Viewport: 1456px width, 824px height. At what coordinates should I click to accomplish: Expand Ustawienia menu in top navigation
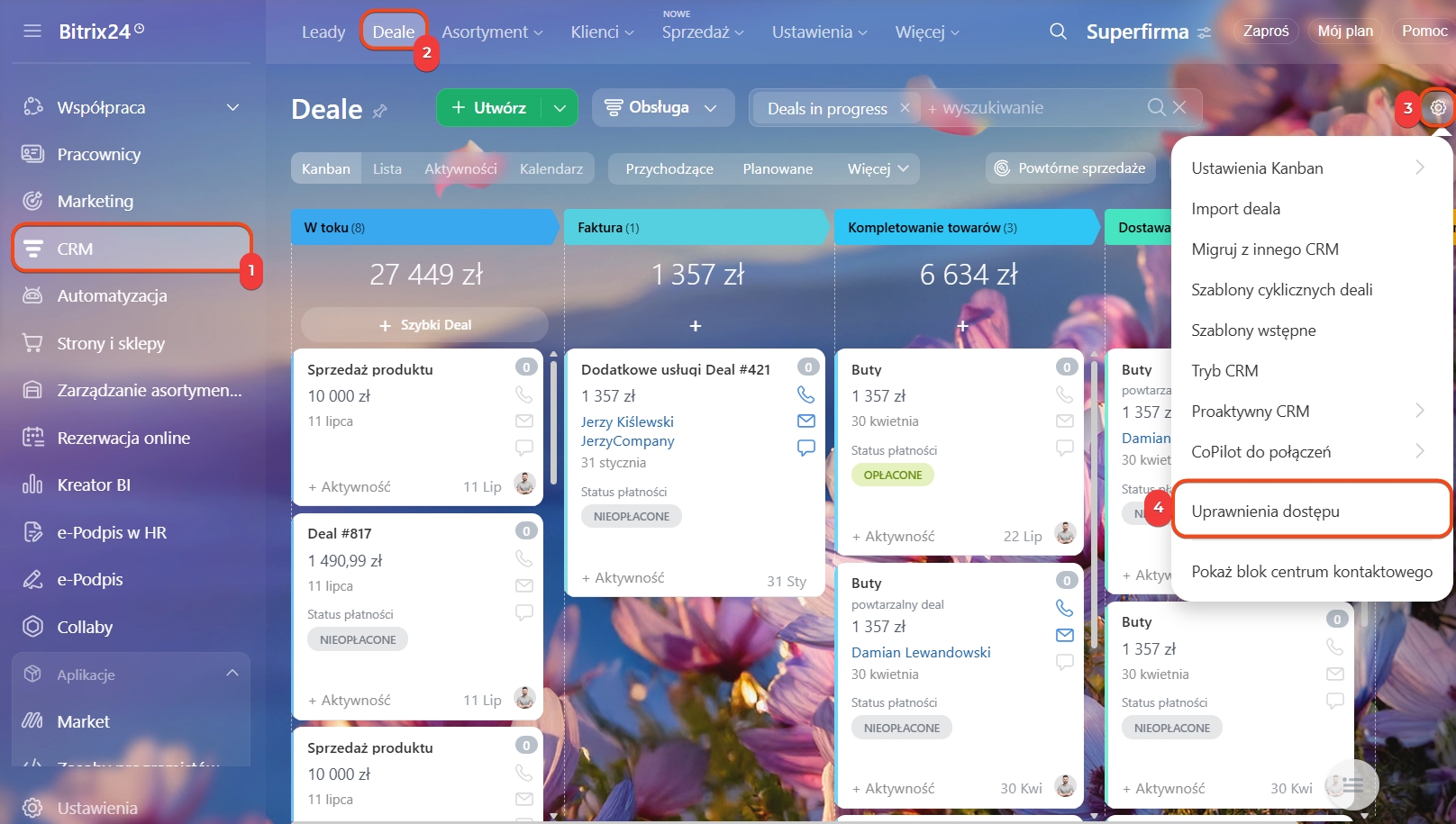(x=819, y=32)
